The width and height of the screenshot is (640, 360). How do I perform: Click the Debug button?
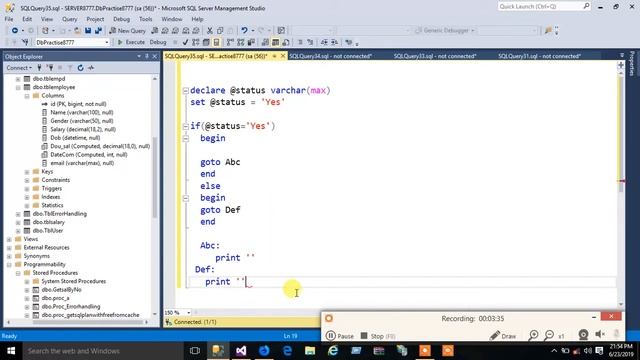158,42
